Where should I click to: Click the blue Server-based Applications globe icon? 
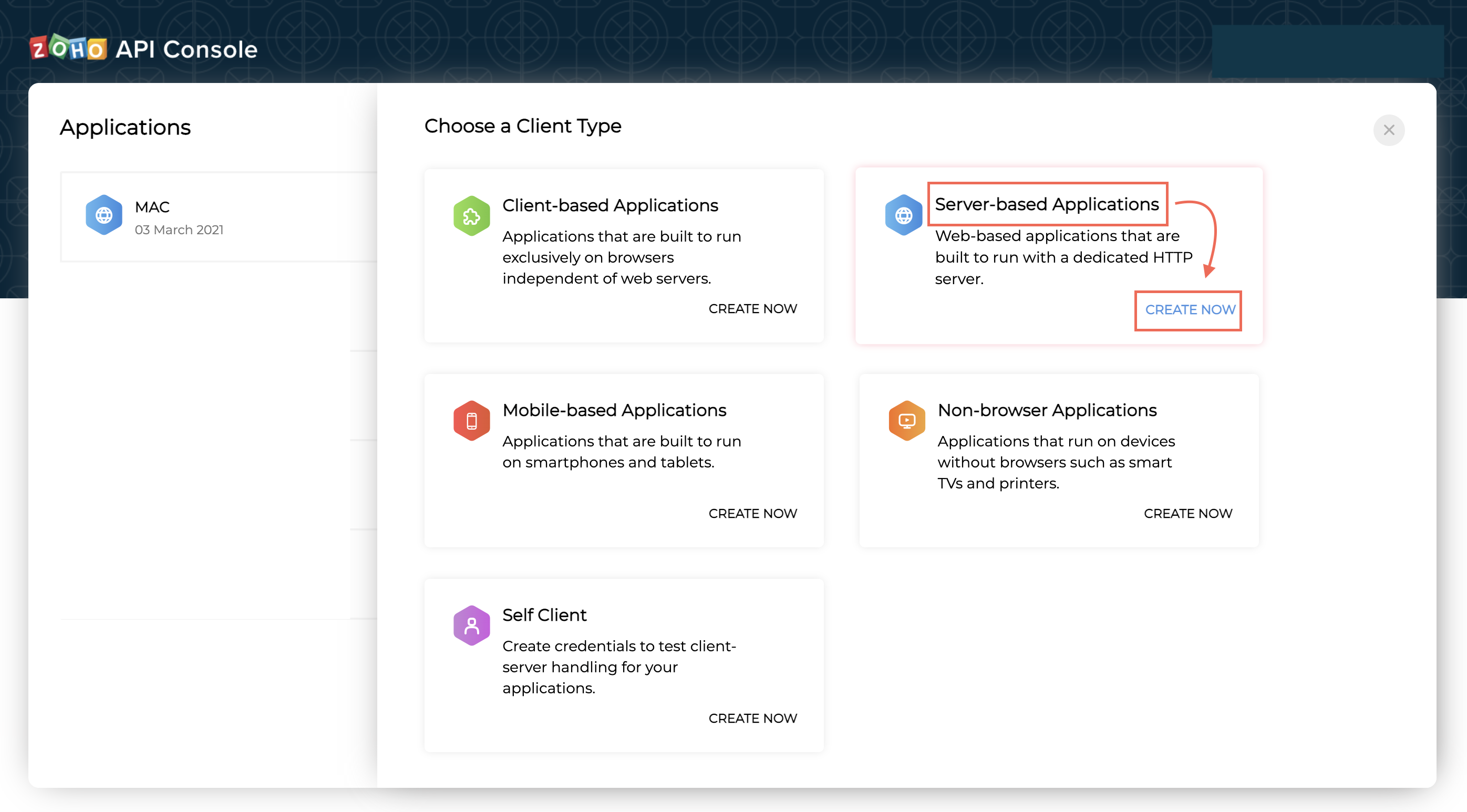(903, 216)
